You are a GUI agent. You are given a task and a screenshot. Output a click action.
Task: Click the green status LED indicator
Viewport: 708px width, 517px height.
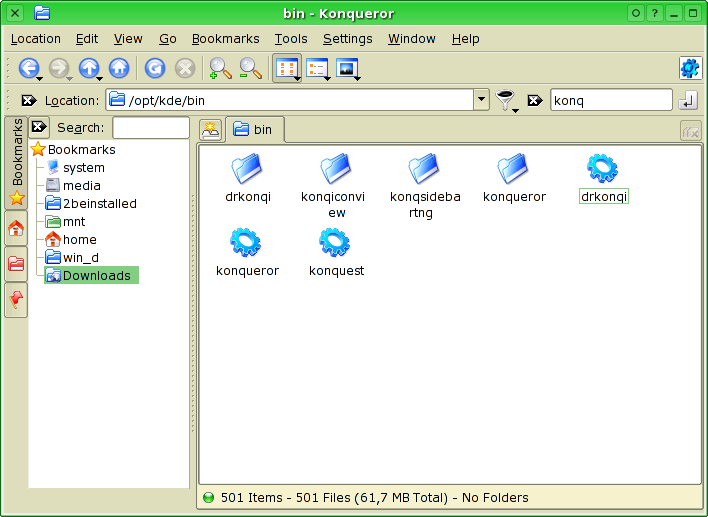[209, 498]
